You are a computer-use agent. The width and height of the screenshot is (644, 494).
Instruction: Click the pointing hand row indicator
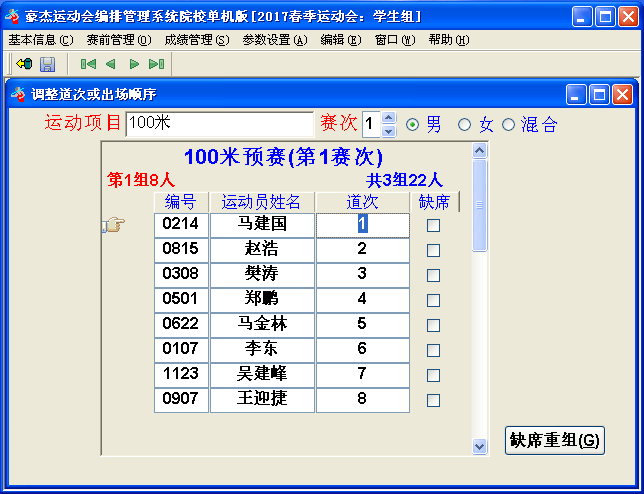pos(113,225)
